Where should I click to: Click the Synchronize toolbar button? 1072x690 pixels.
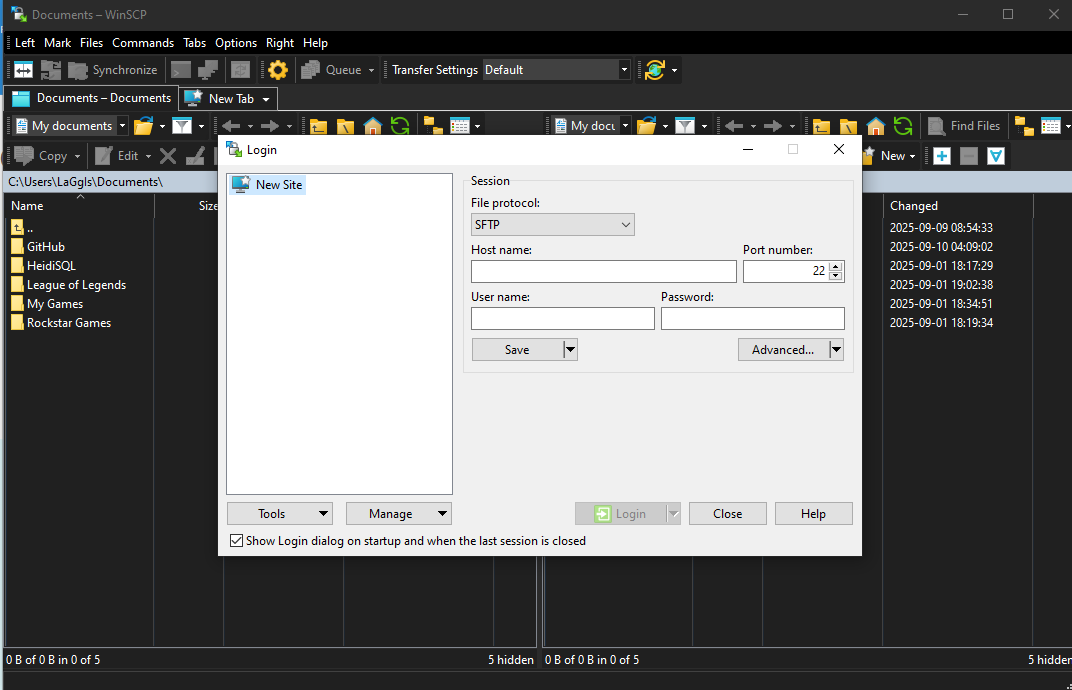click(113, 70)
